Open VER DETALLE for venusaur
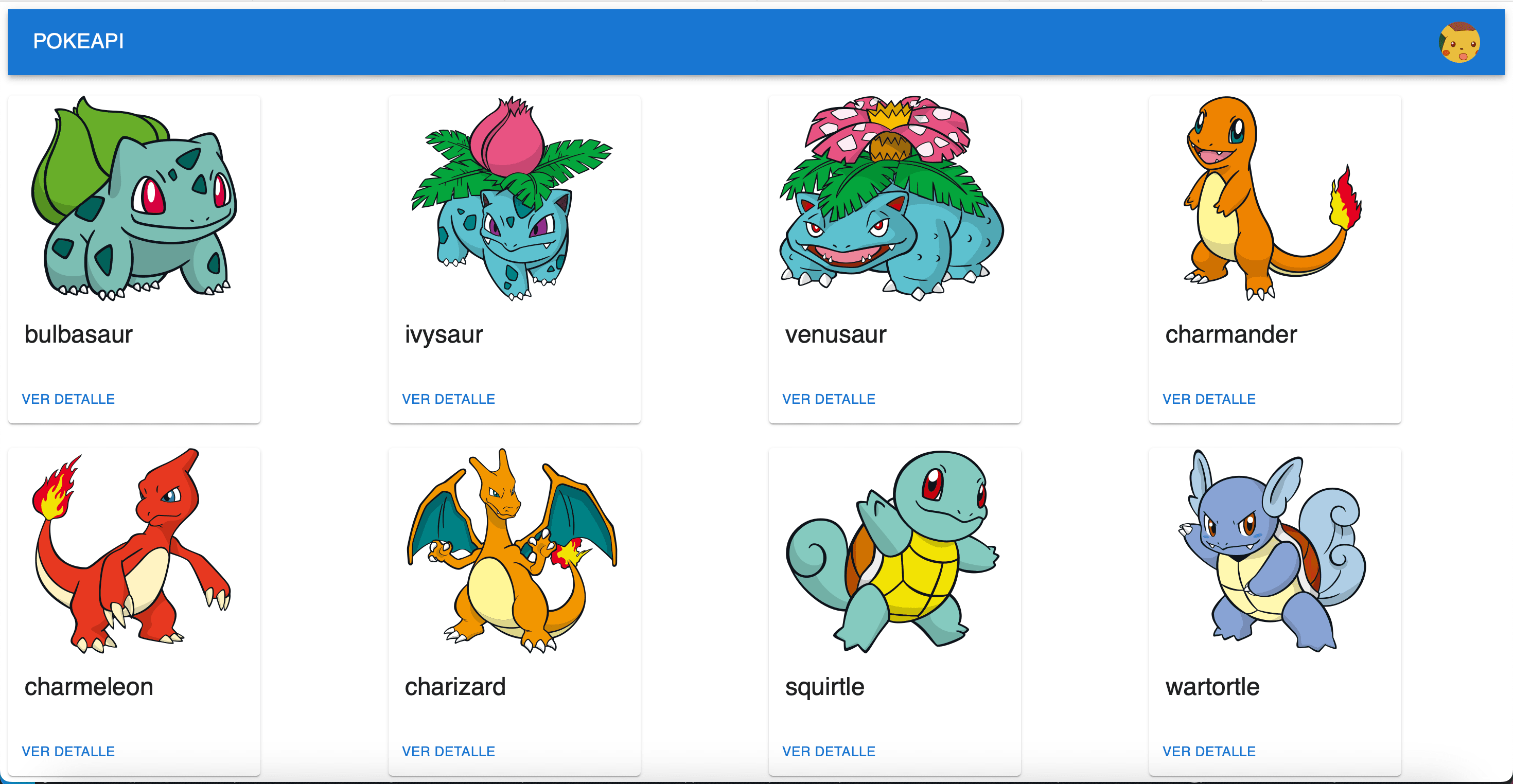This screenshot has height=784, width=1513. tap(828, 399)
